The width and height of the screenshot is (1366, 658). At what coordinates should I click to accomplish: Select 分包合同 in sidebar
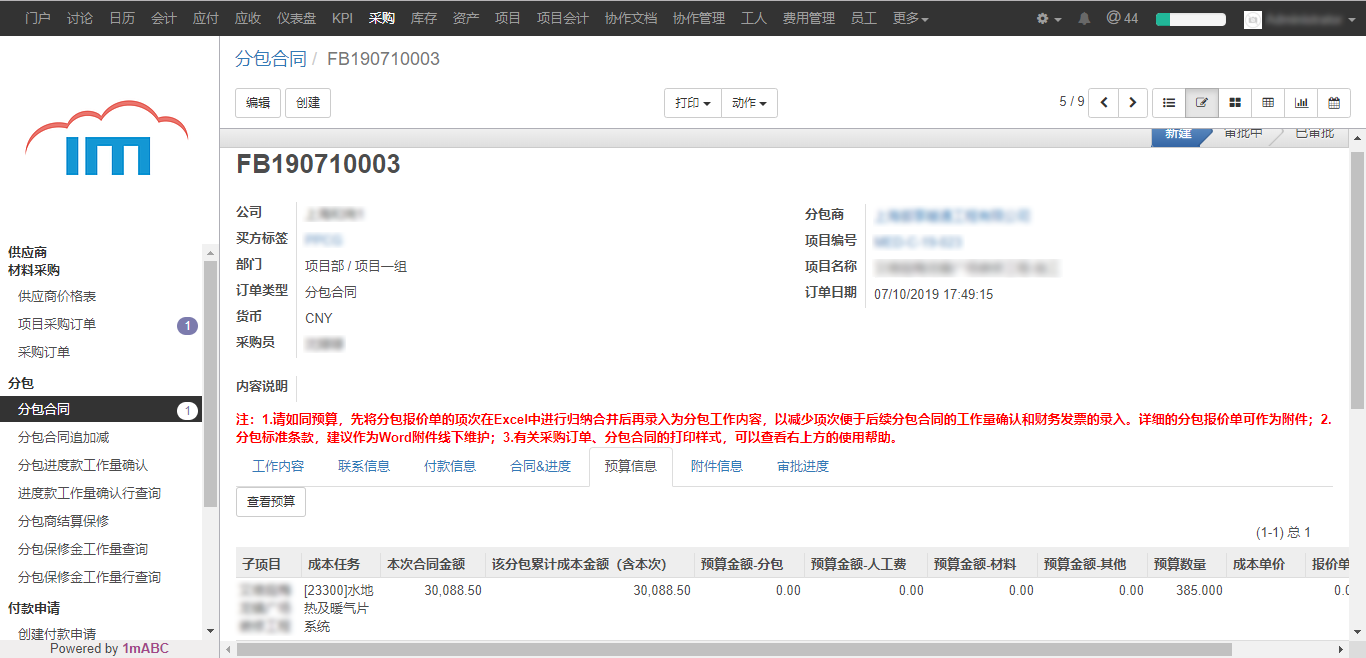(101, 409)
